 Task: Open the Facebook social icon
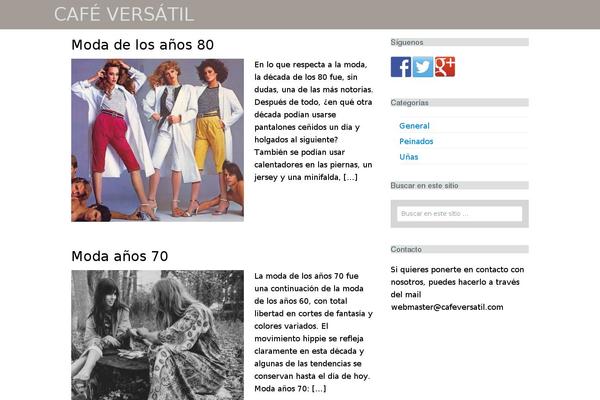pyautogui.click(x=401, y=67)
